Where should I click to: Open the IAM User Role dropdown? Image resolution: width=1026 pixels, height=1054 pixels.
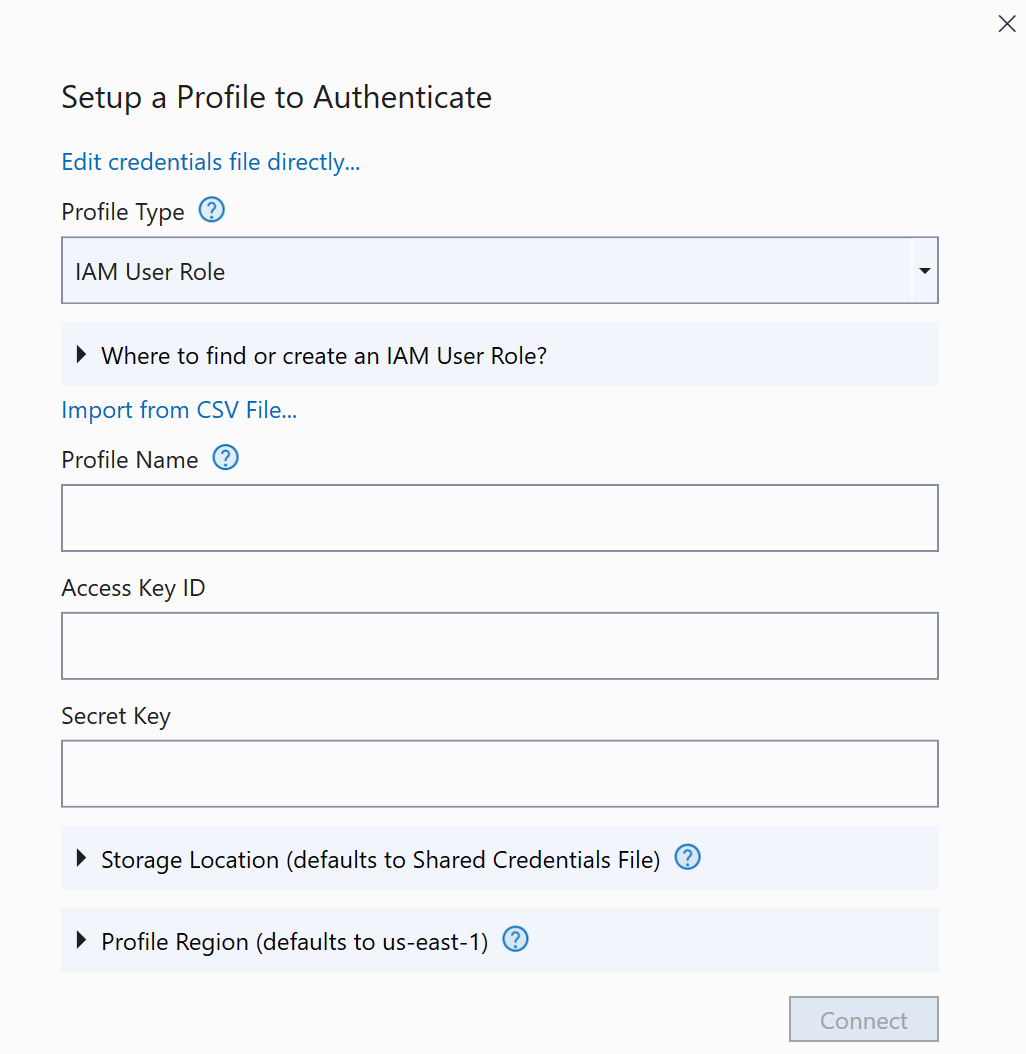(x=925, y=271)
